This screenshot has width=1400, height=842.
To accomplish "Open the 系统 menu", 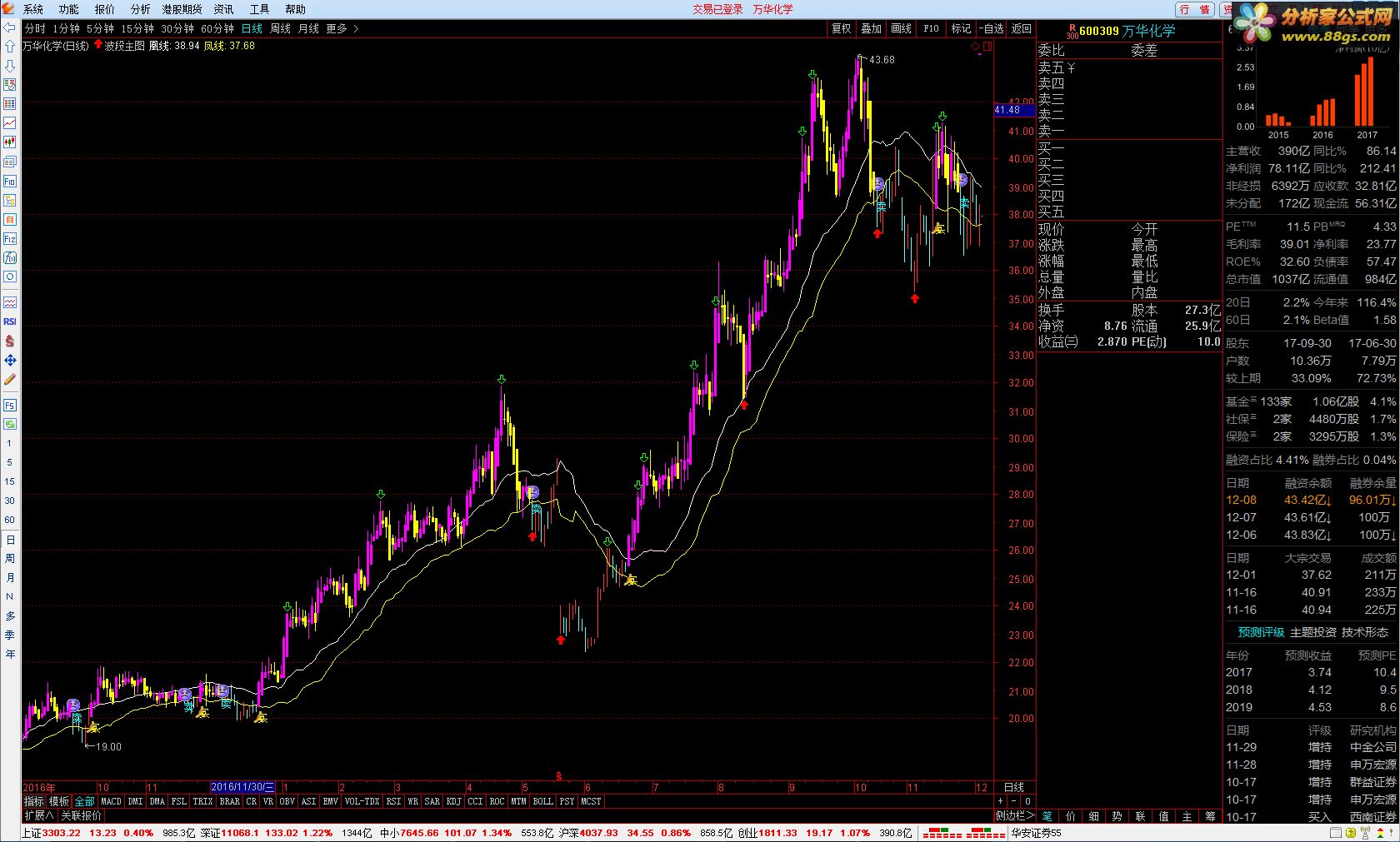I will (x=33, y=9).
